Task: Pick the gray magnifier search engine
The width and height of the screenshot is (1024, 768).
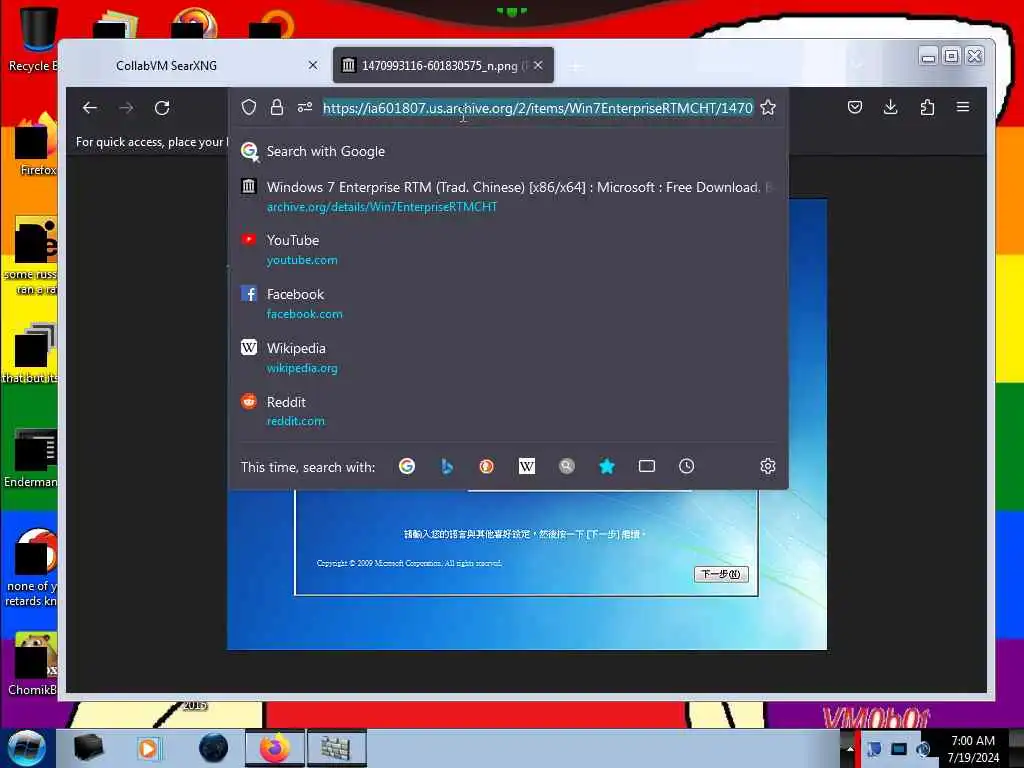Action: (x=566, y=466)
